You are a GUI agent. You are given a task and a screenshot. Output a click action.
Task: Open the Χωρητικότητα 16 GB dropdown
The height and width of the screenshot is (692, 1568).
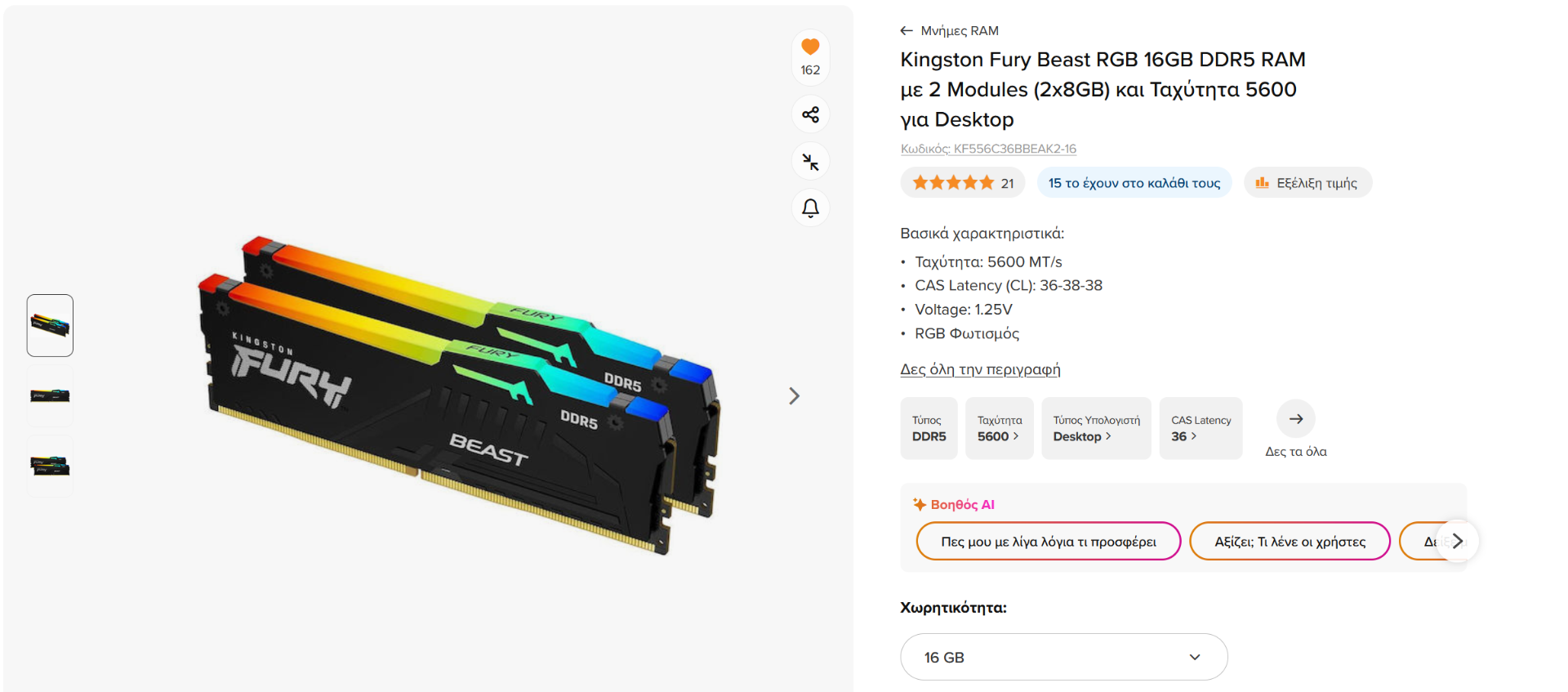pyautogui.click(x=1064, y=657)
